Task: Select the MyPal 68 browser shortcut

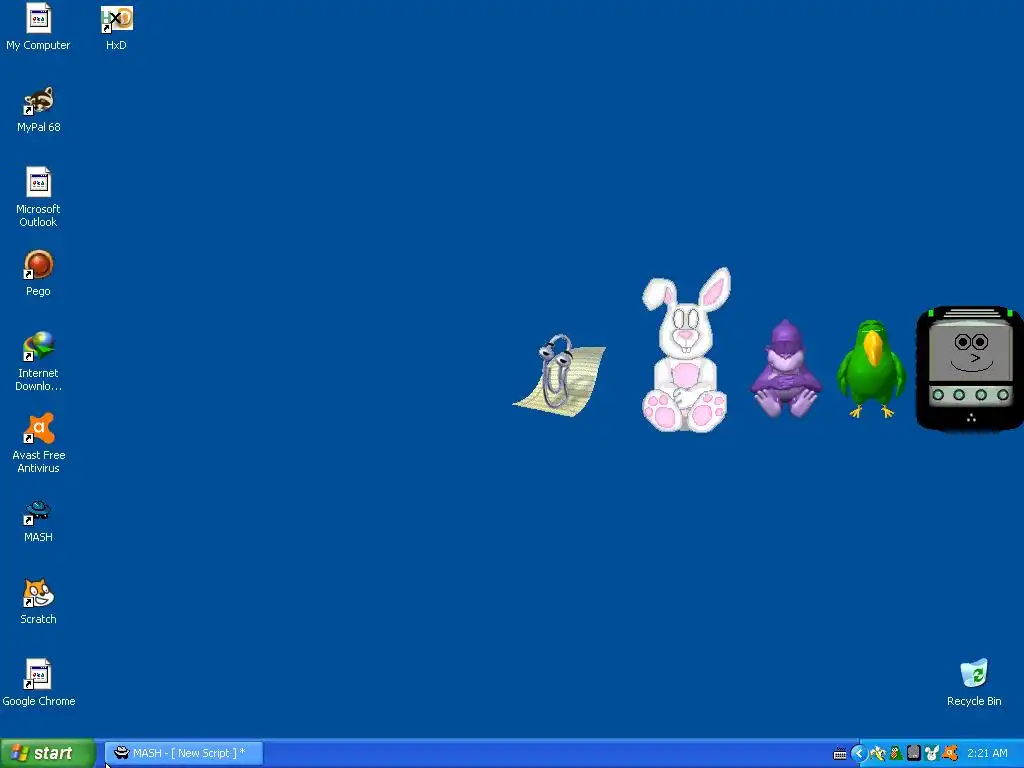Action: (x=38, y=109)
